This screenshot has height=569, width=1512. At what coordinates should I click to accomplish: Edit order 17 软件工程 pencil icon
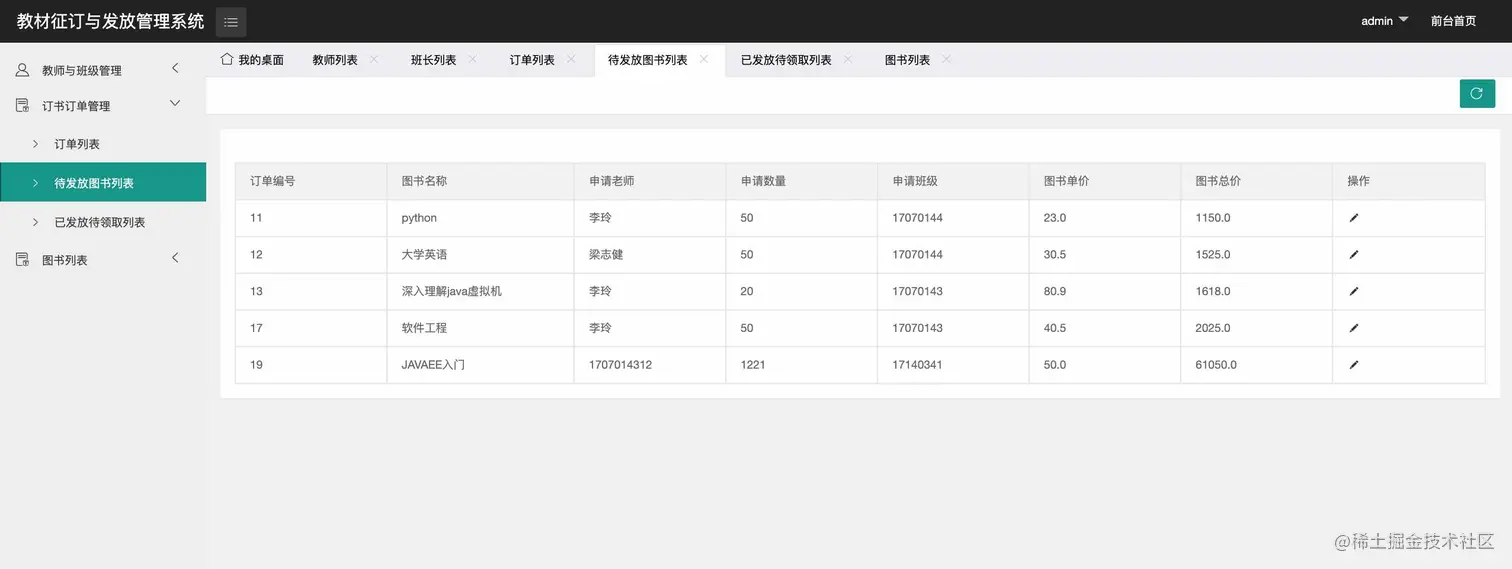point(1354,328)
